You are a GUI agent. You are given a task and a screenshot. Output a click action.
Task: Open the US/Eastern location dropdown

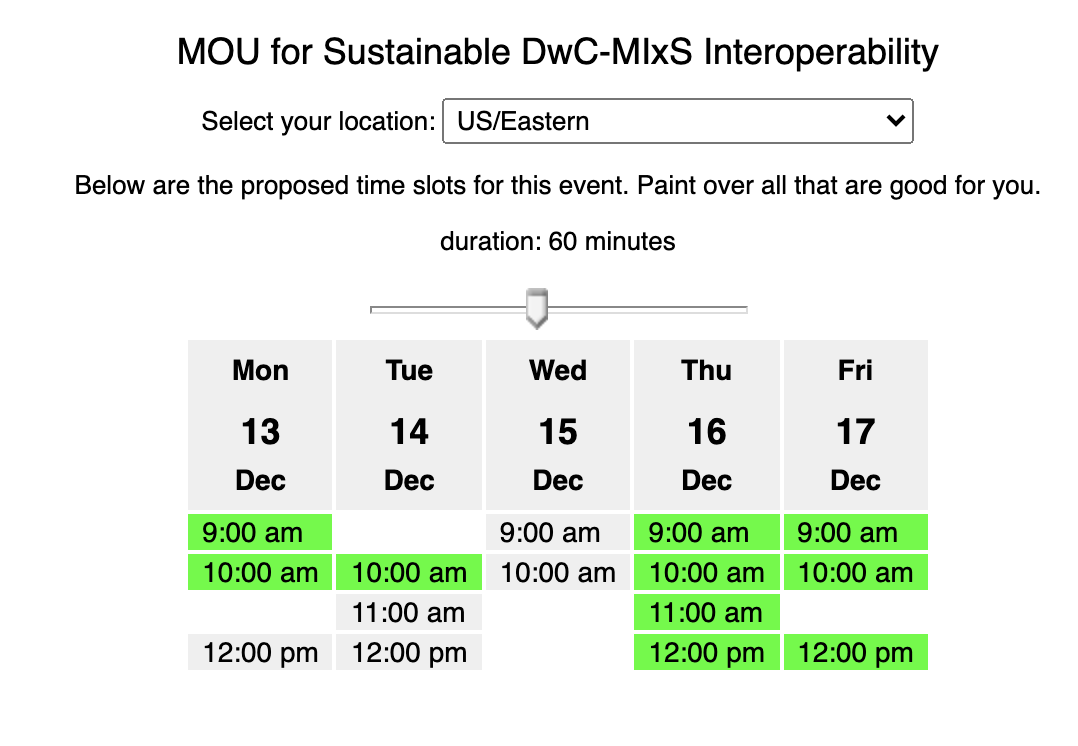pos(677,121)
